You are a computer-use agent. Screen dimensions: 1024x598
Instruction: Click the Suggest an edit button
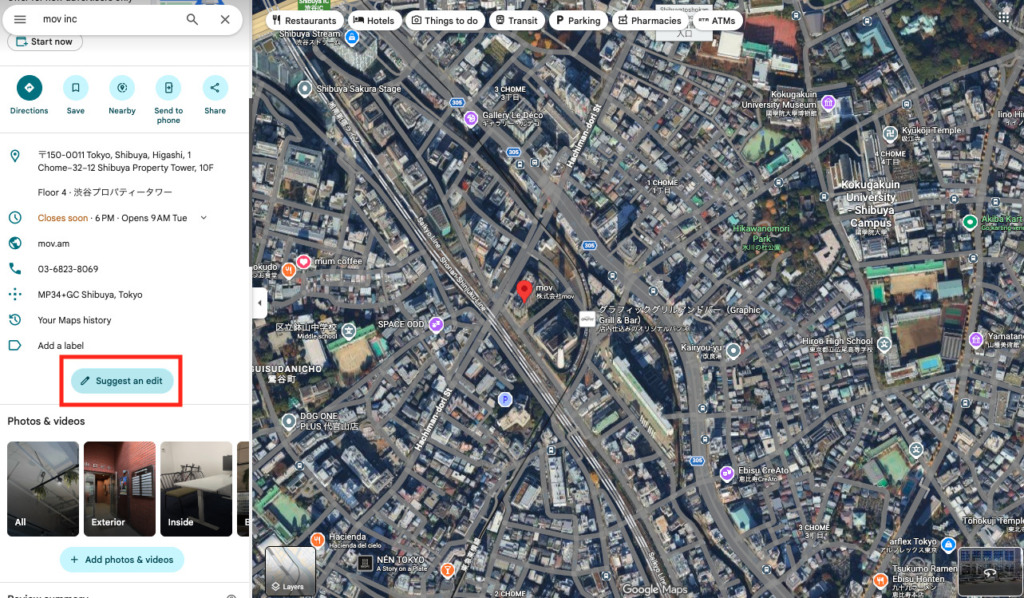(x=122, y=381)
